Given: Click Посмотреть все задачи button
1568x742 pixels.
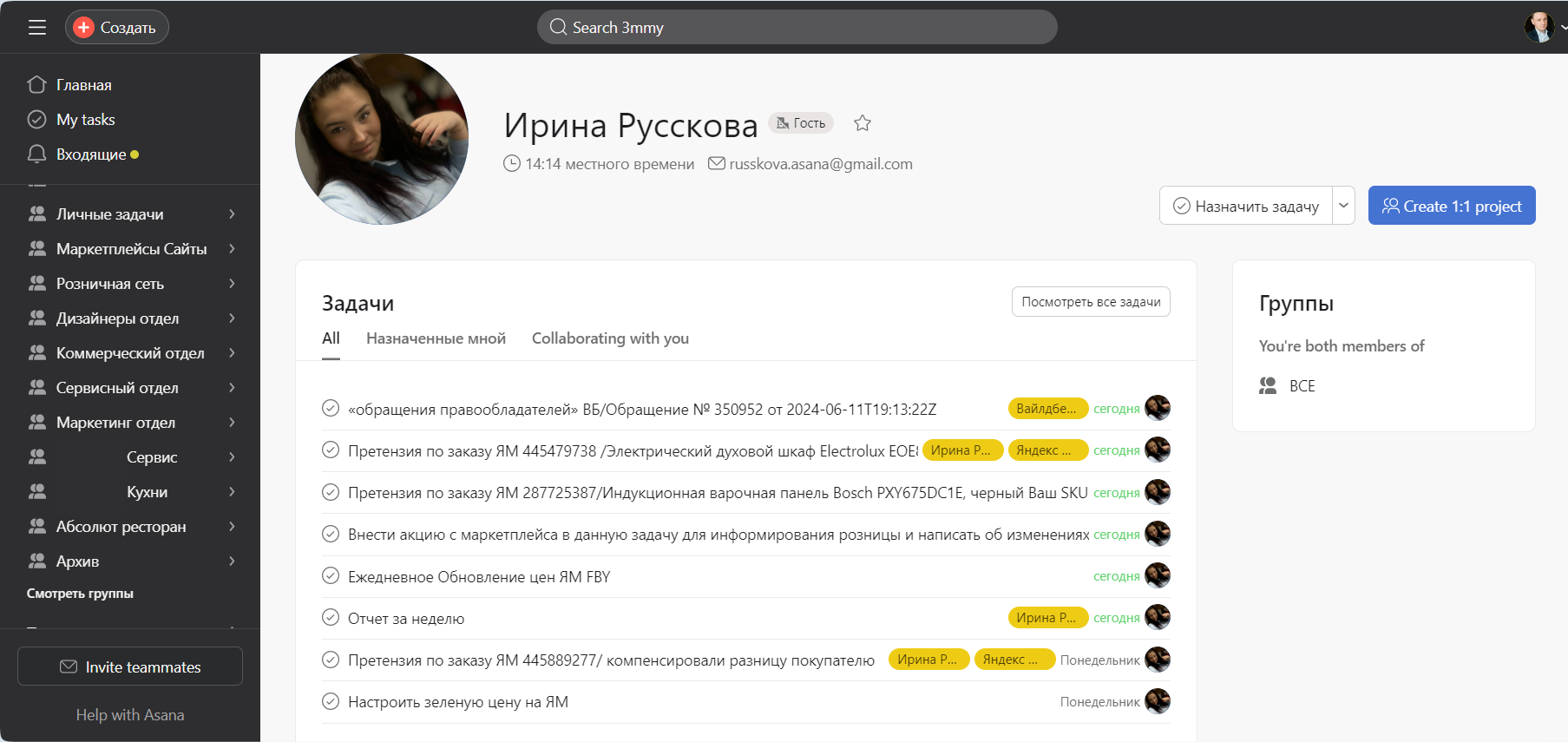Looking at the screenshot, I should point(1091,302).
